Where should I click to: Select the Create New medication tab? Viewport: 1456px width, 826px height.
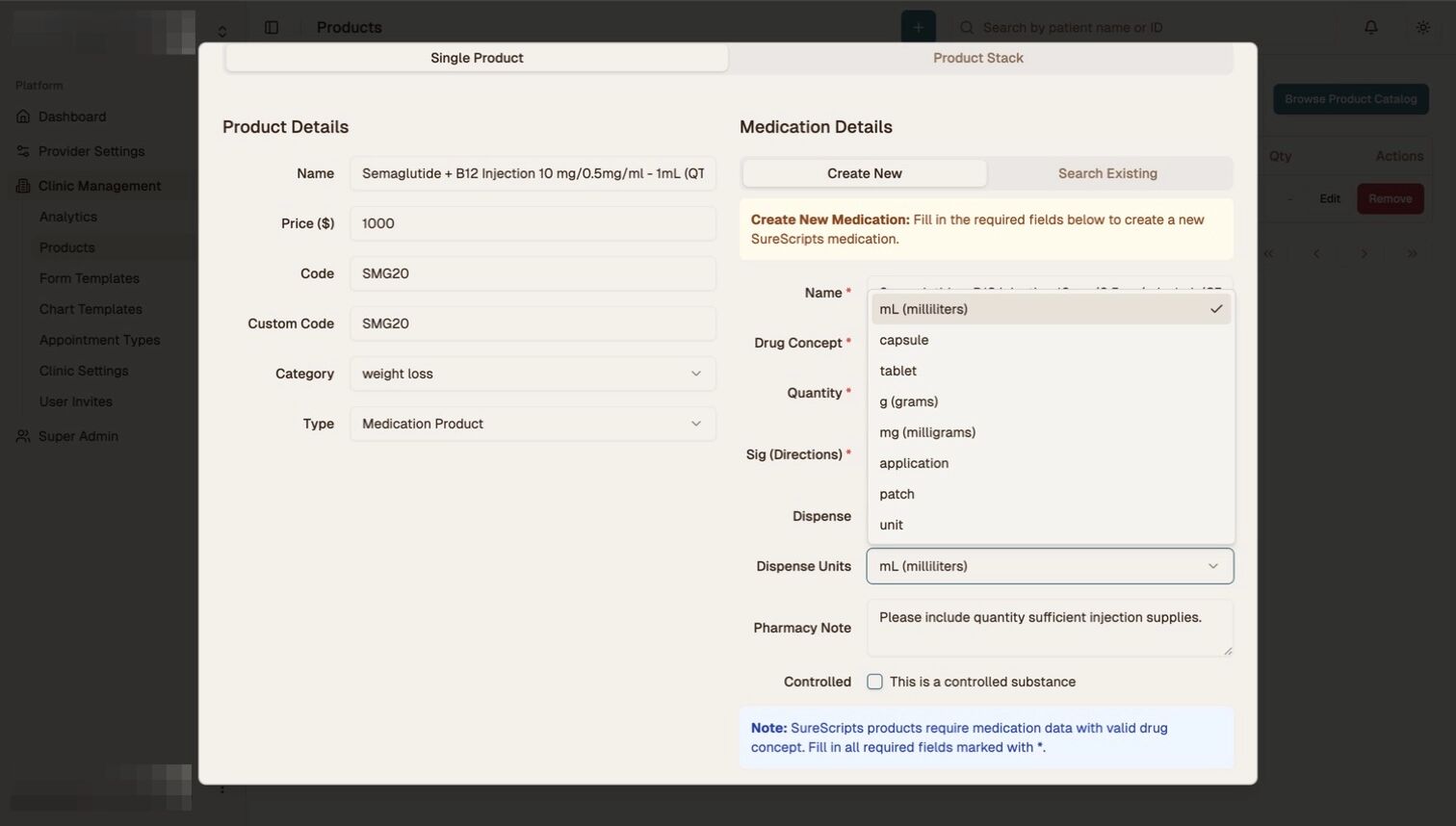point(865,173)
